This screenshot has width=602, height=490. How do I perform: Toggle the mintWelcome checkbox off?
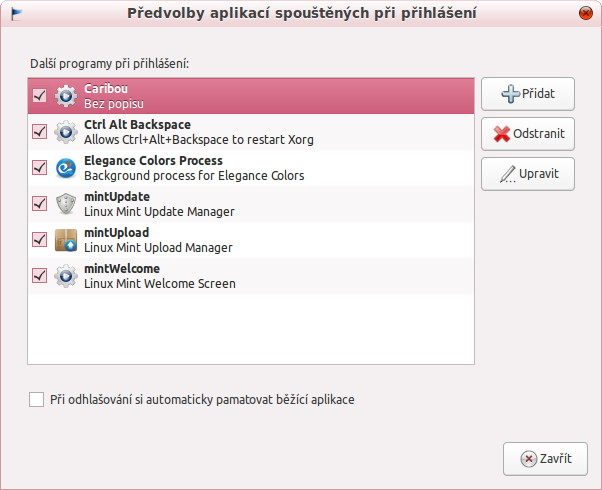tap(39, 275)
